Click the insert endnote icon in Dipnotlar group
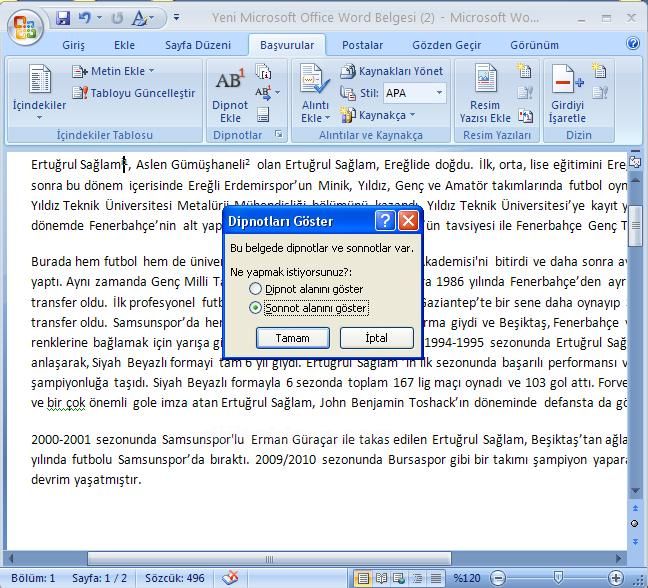This screenshot has height=588, width=648. (x=264, y=71)
